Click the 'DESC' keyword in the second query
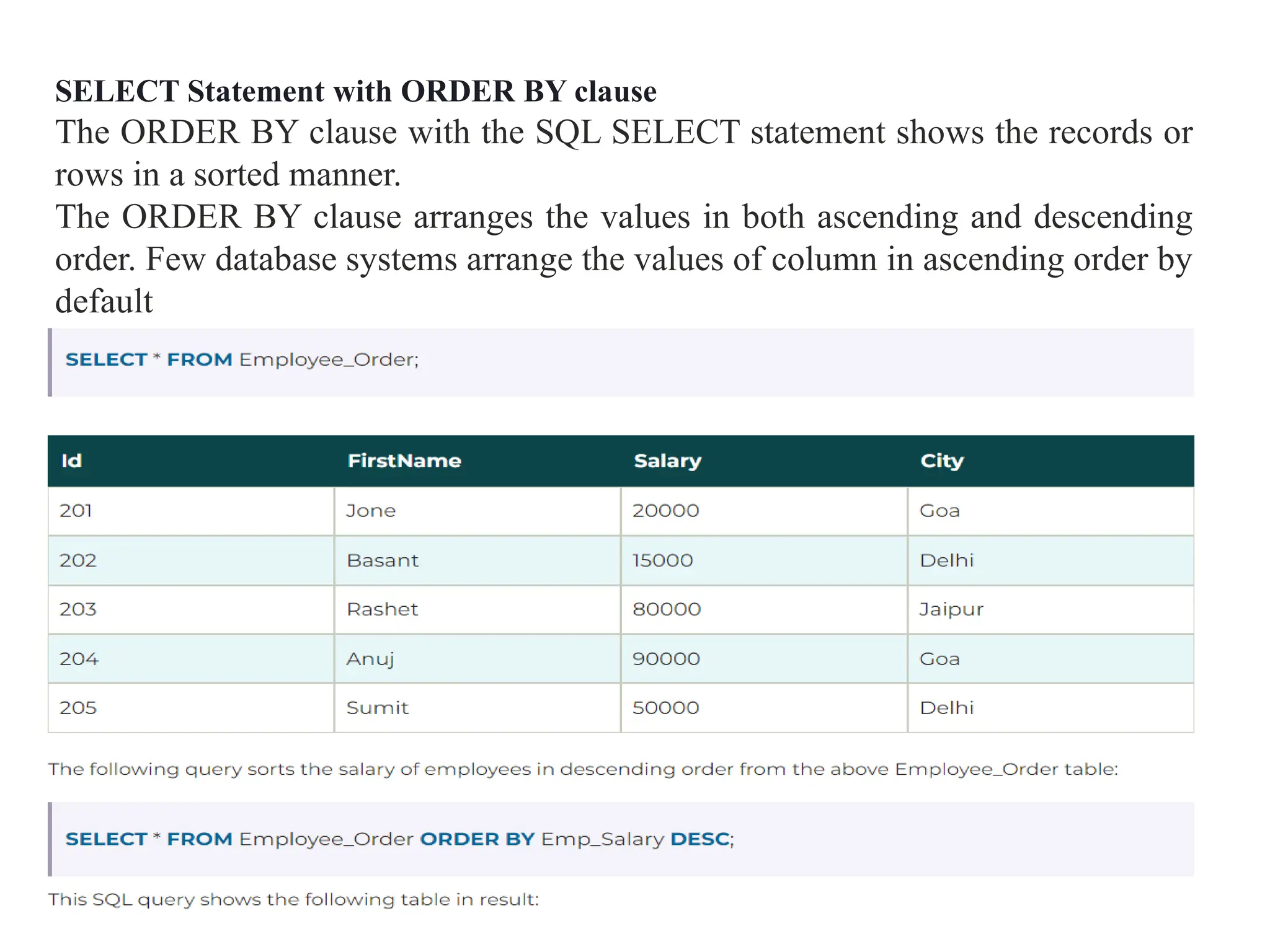 coord(700,839)
